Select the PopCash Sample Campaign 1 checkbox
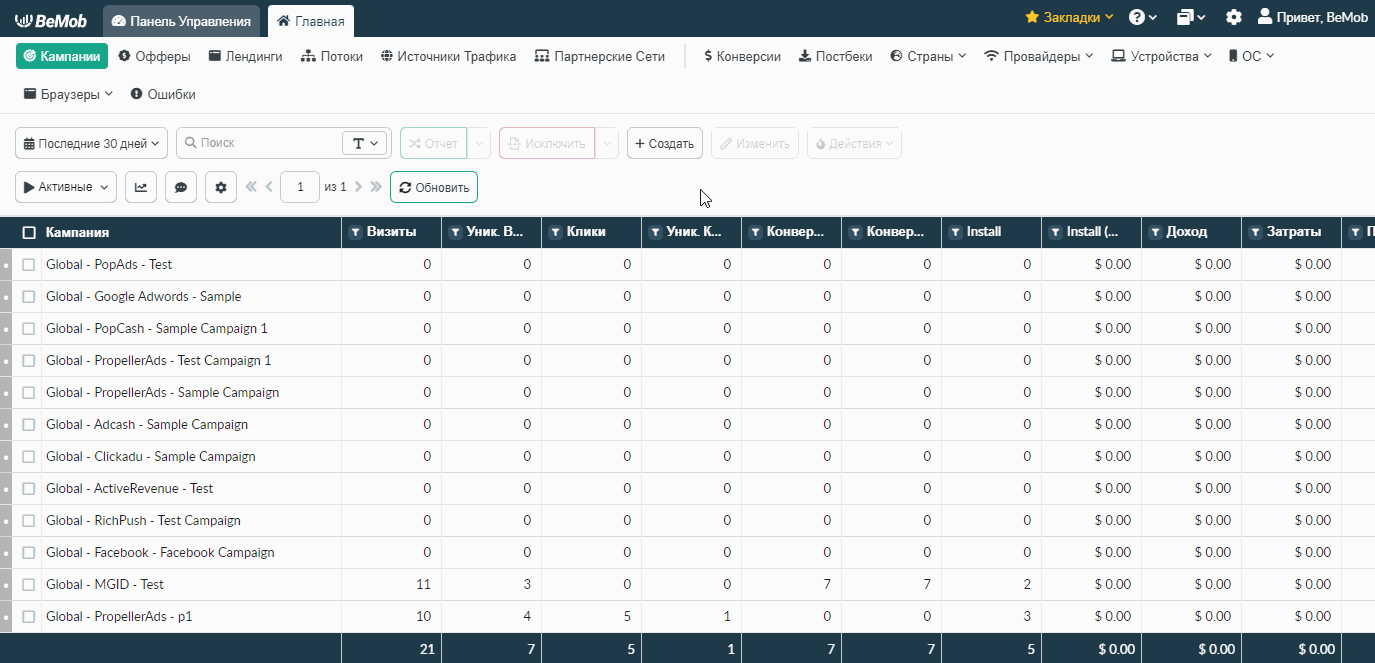 (29, 328)
